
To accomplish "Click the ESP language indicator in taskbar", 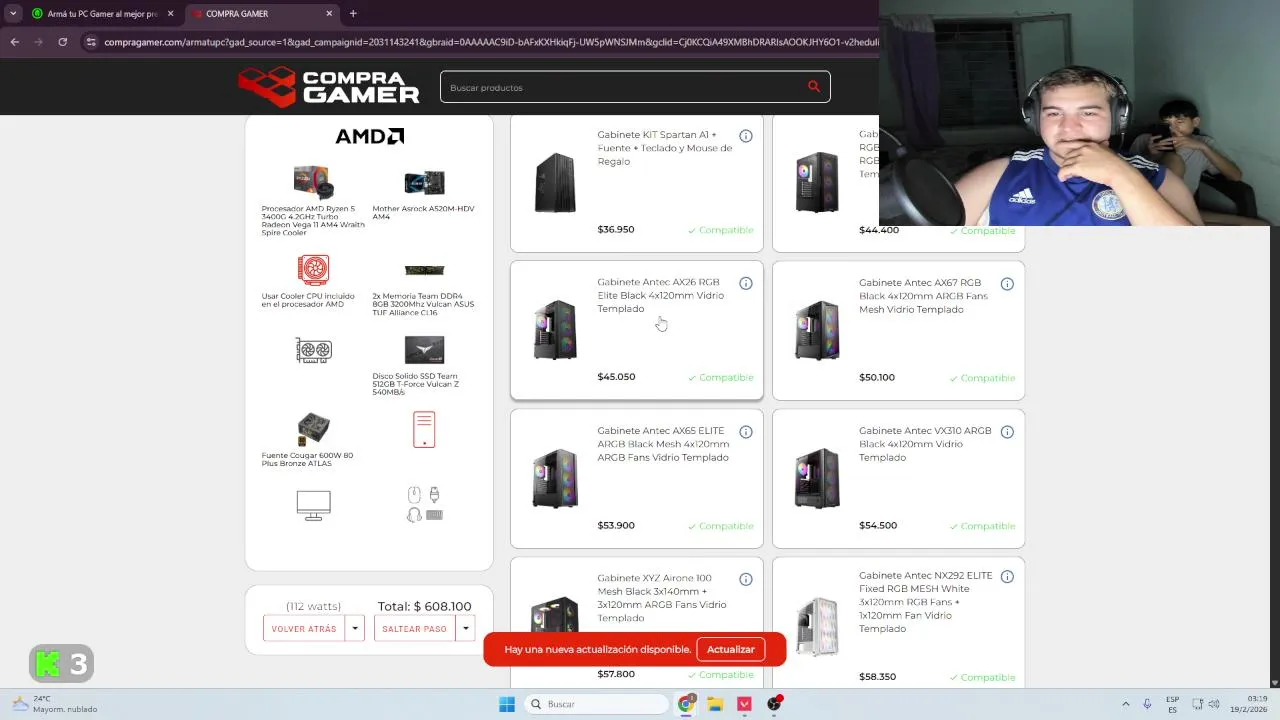I will pyautogui.click(x=1172, y=704).
